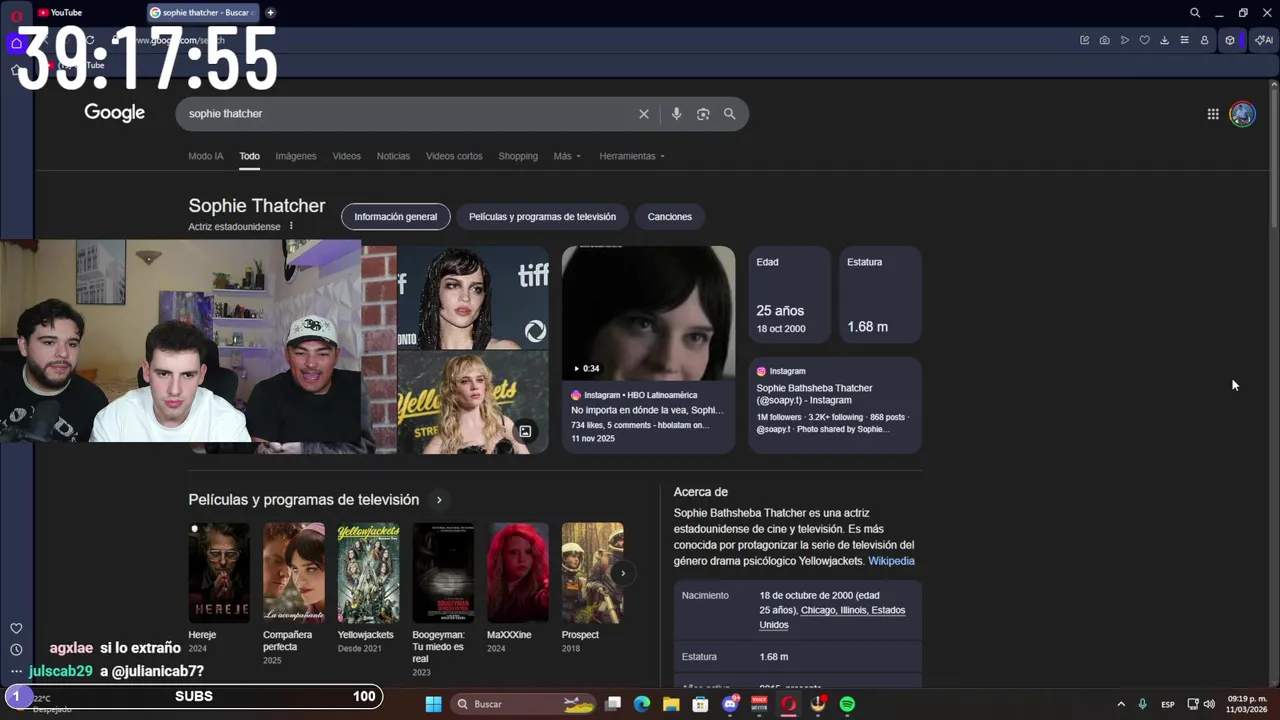The width and height of the screenshot is (1280, 720).
Task: Open the Microsoft Store taskbar icon
Action: click(700, 704)
